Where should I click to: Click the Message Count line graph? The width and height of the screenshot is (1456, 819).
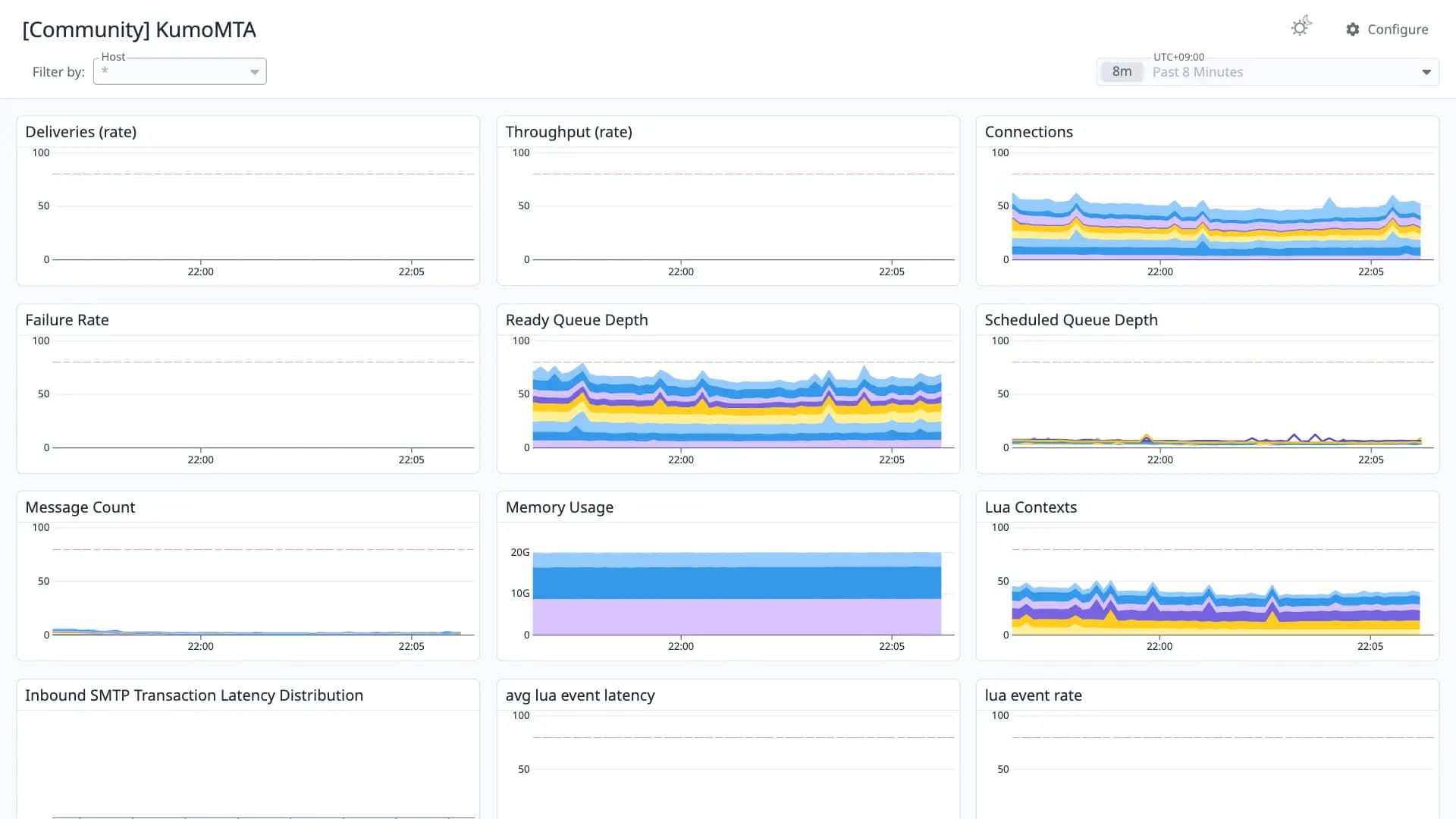pyautogui.click(x=256, y=632)
